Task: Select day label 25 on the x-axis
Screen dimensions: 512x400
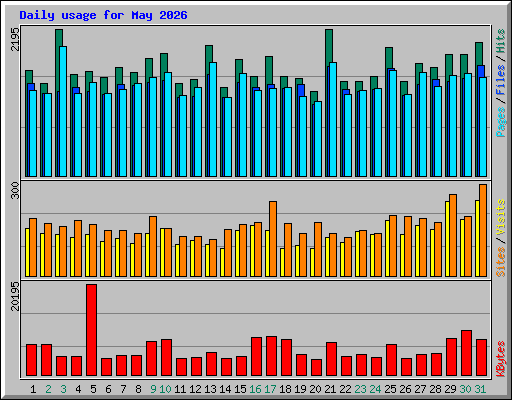Action: 390,389
